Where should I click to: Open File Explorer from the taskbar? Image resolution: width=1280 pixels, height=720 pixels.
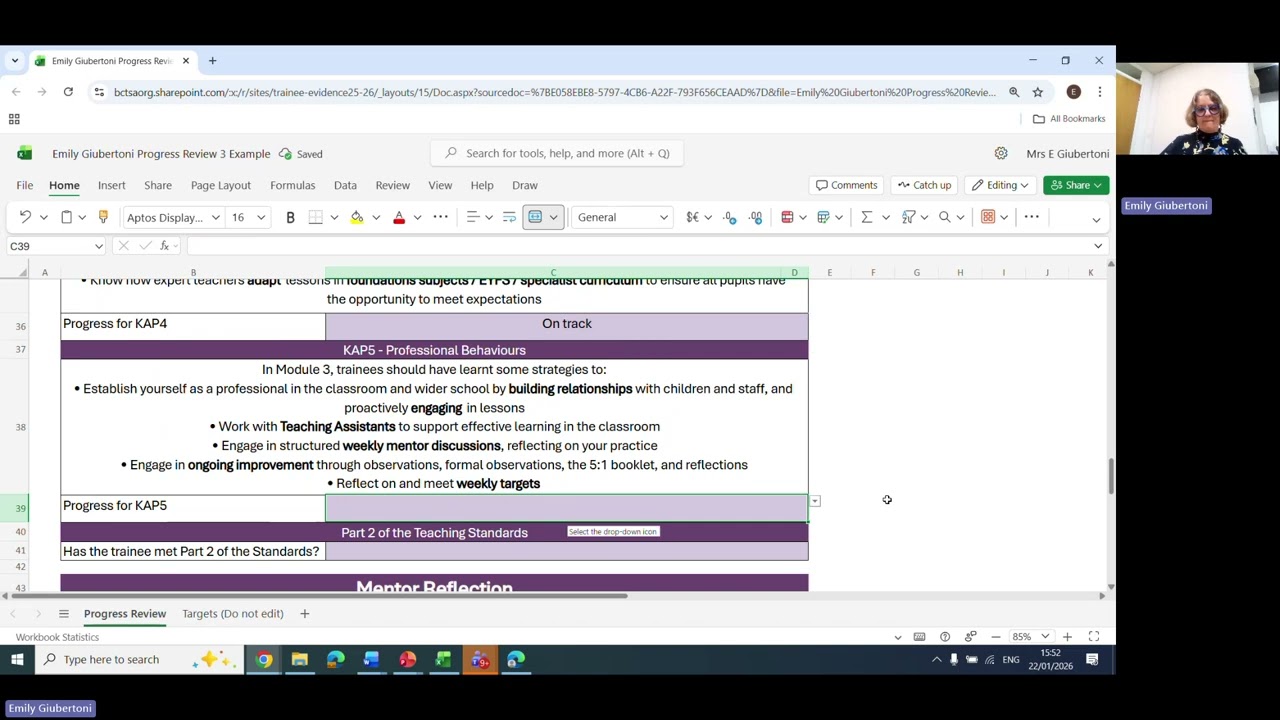(300, 659)
